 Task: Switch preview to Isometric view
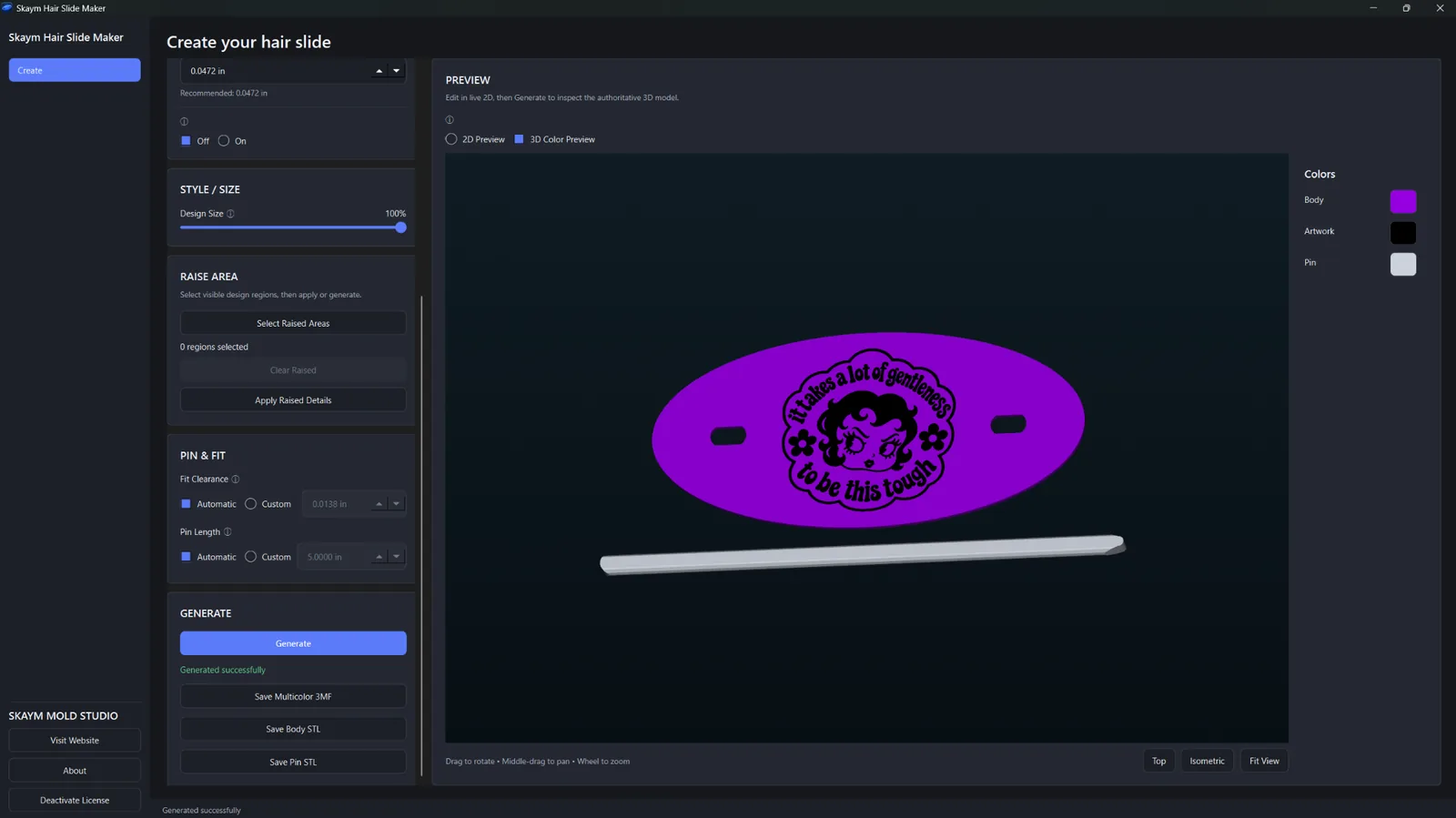click(1208, 762)
